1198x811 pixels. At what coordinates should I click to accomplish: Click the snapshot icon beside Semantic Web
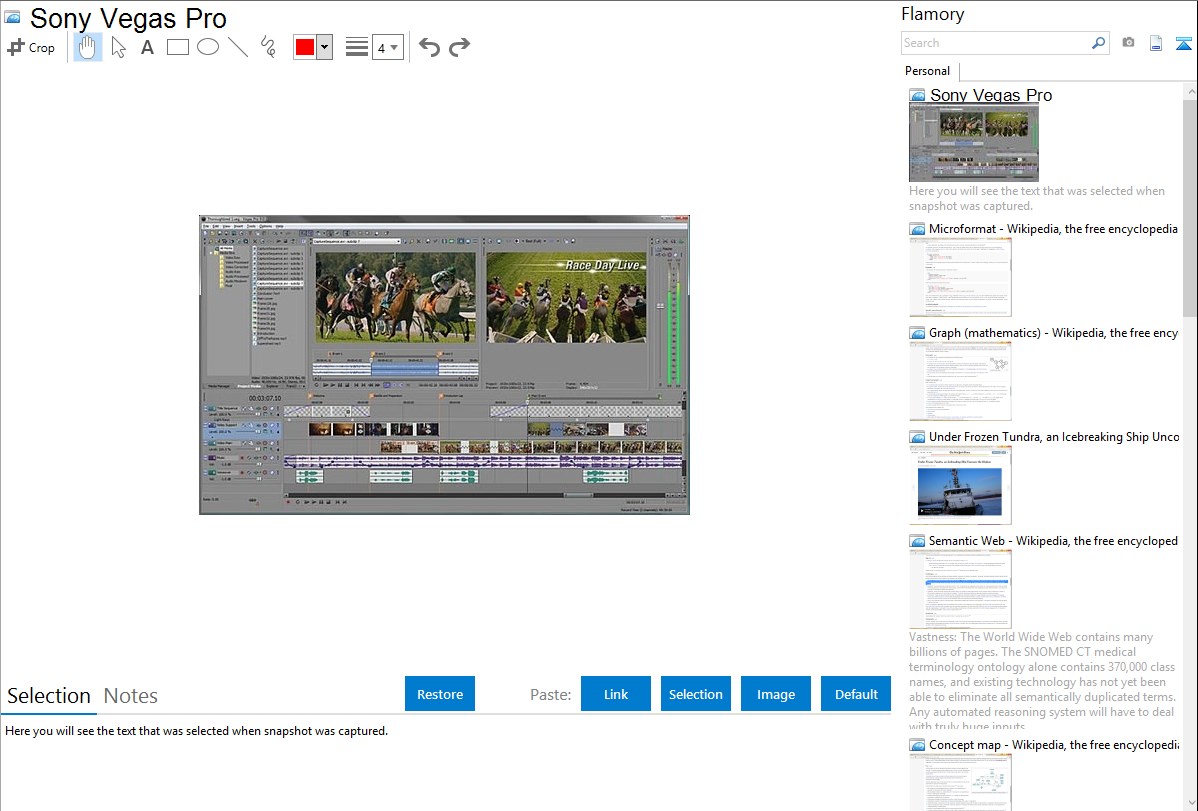point(917,541)
